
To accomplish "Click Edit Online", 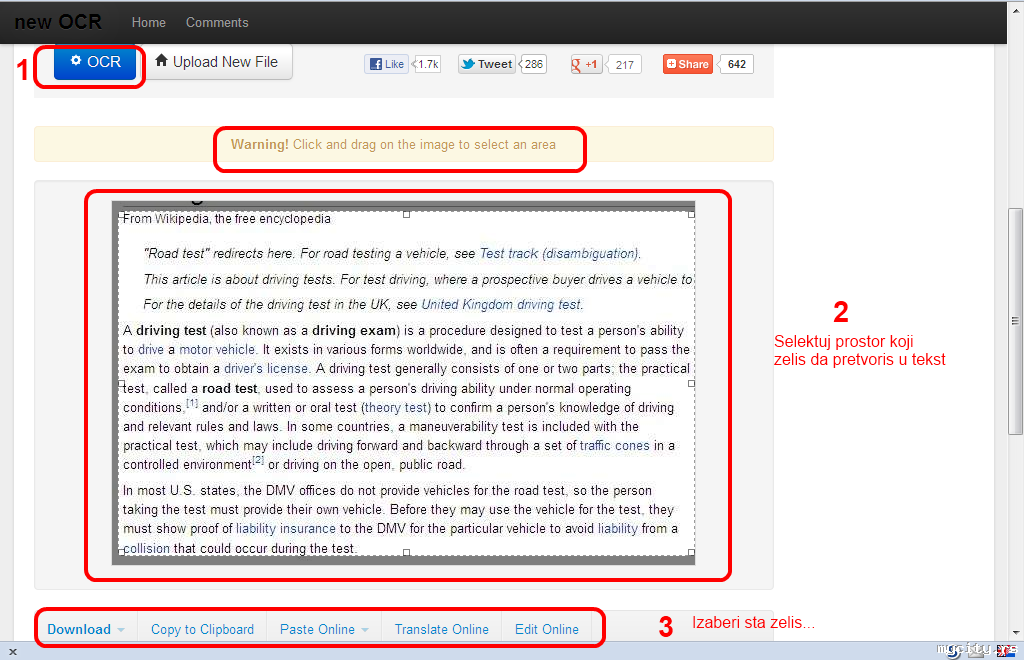I will click(547, 629).
